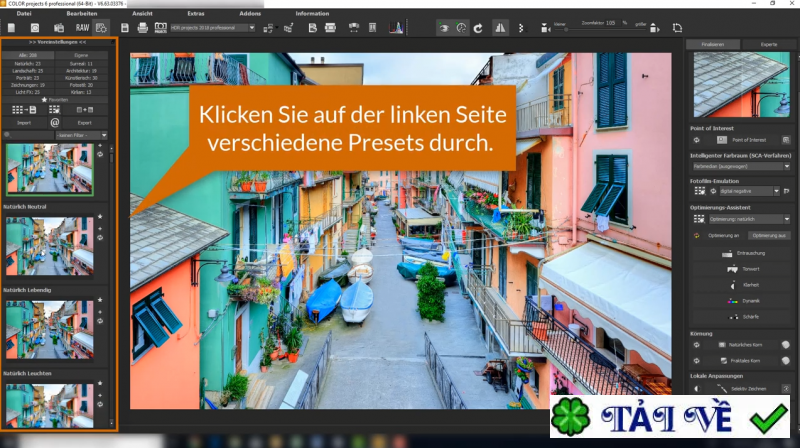The width and height of the screenshot is (800, 448).
Task: Click the refresh/recalculate arrow icon
Action: click(478, 27)
